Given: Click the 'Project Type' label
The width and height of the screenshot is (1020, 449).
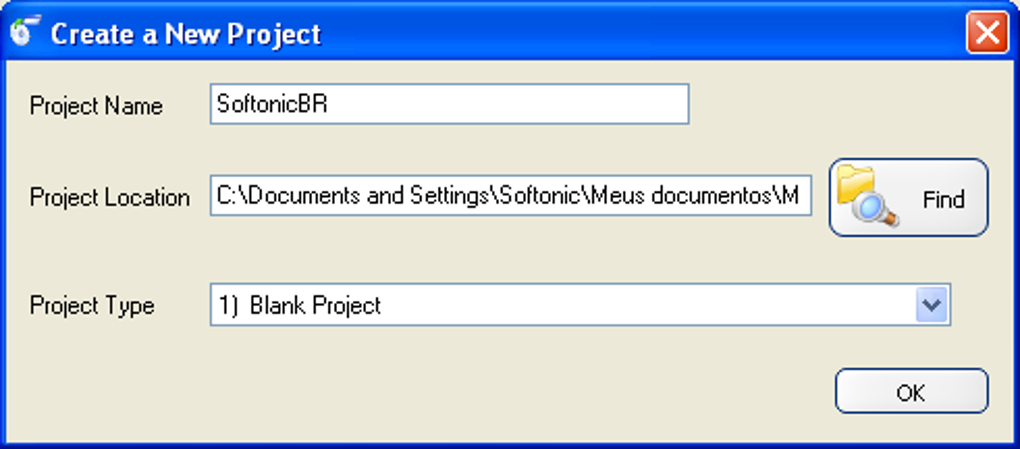Looking at the screenshot, I should point(92,305).
